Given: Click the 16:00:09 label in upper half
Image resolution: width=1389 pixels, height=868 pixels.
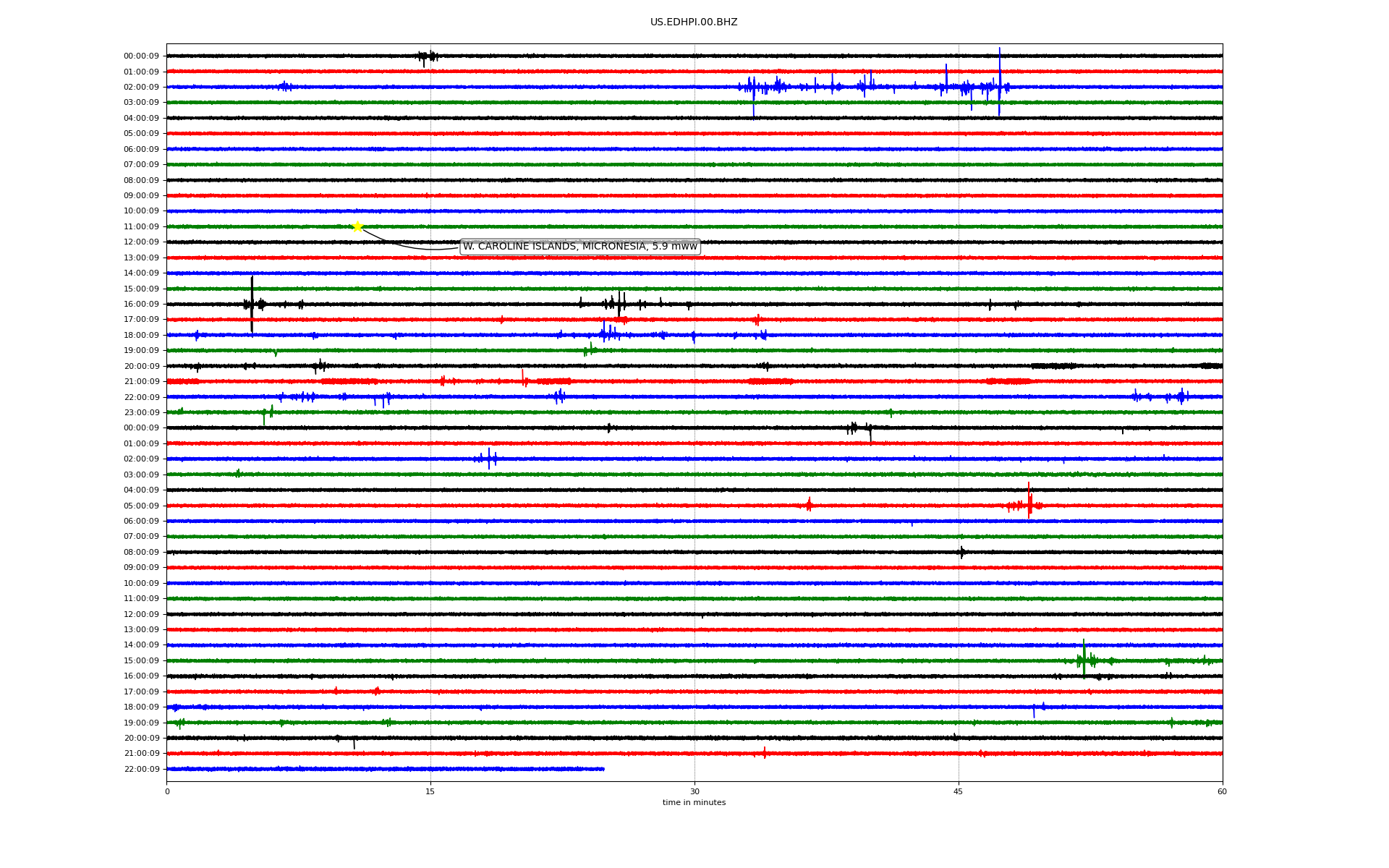Looking at the screenshot, I should point(141,305).
